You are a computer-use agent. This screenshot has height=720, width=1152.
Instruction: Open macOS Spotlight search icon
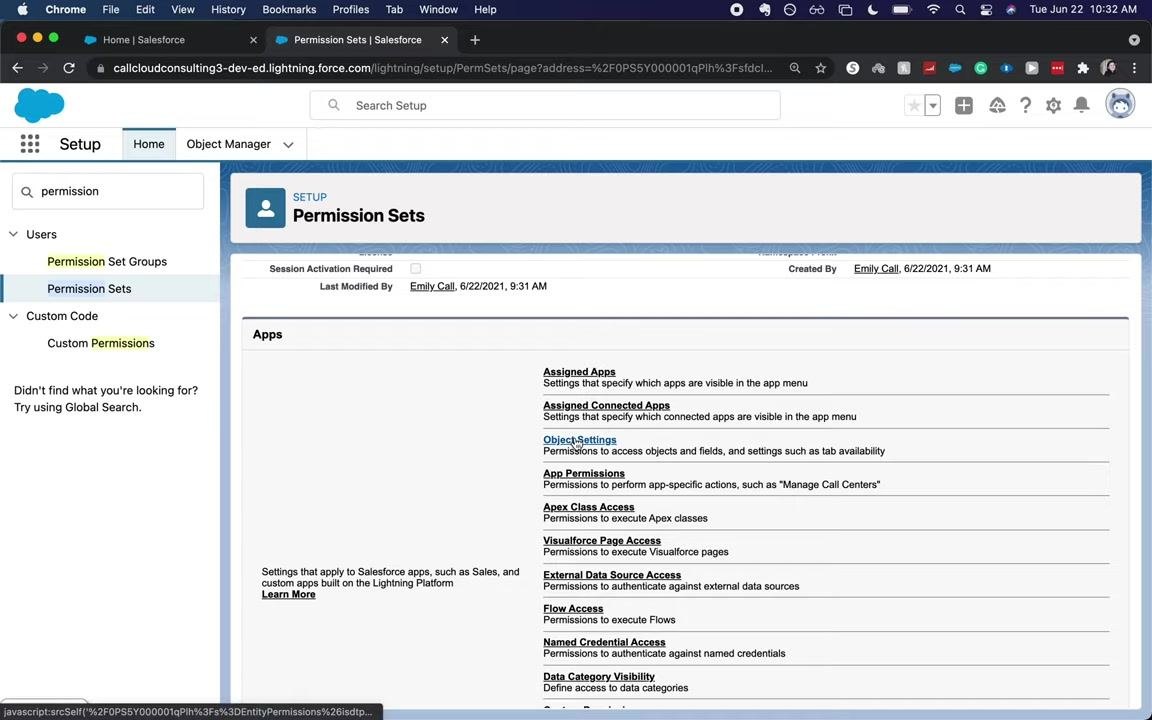pyautogui.click(x=960, y=10)
